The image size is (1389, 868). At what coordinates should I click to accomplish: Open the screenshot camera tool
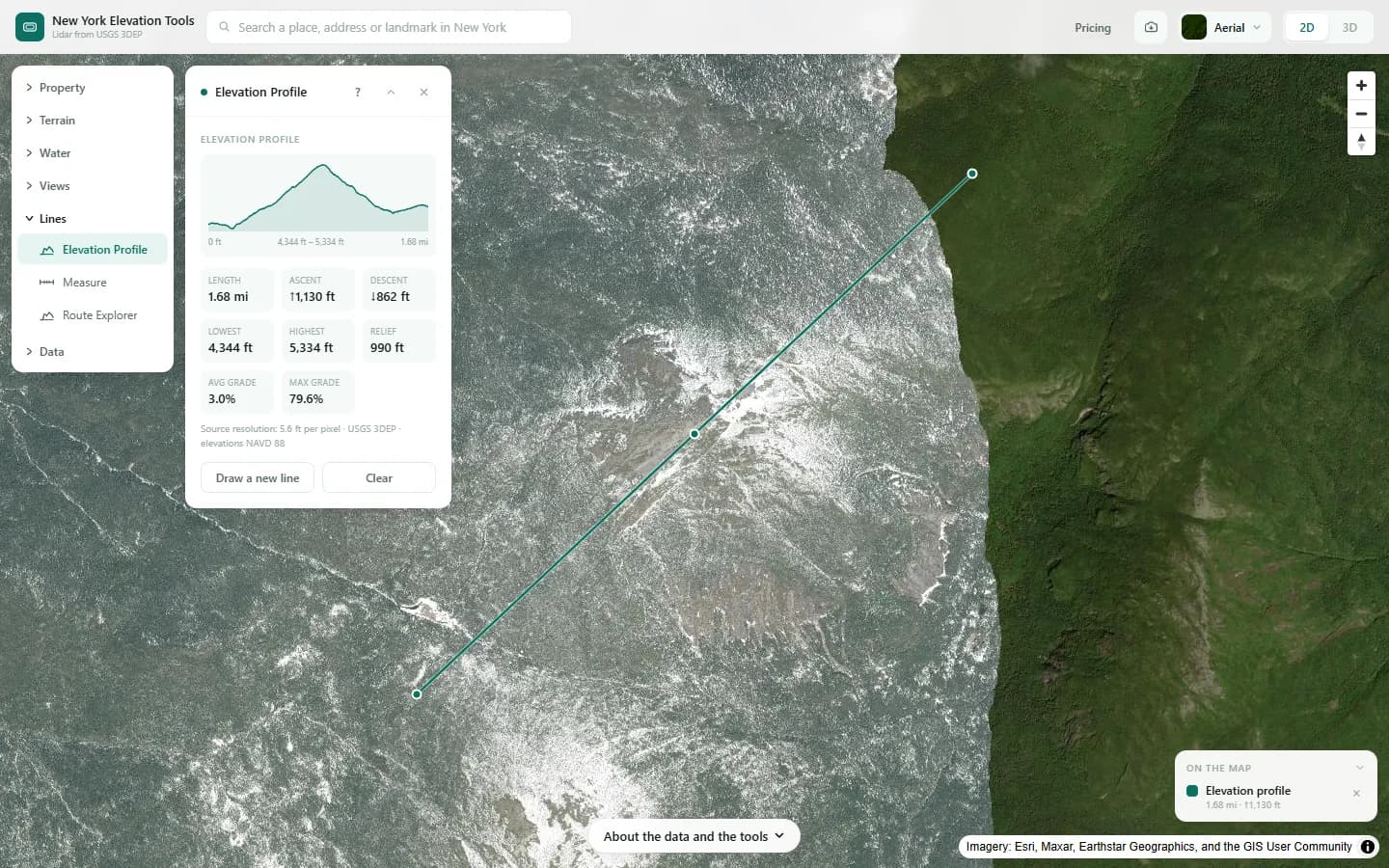click(1151, 27)
